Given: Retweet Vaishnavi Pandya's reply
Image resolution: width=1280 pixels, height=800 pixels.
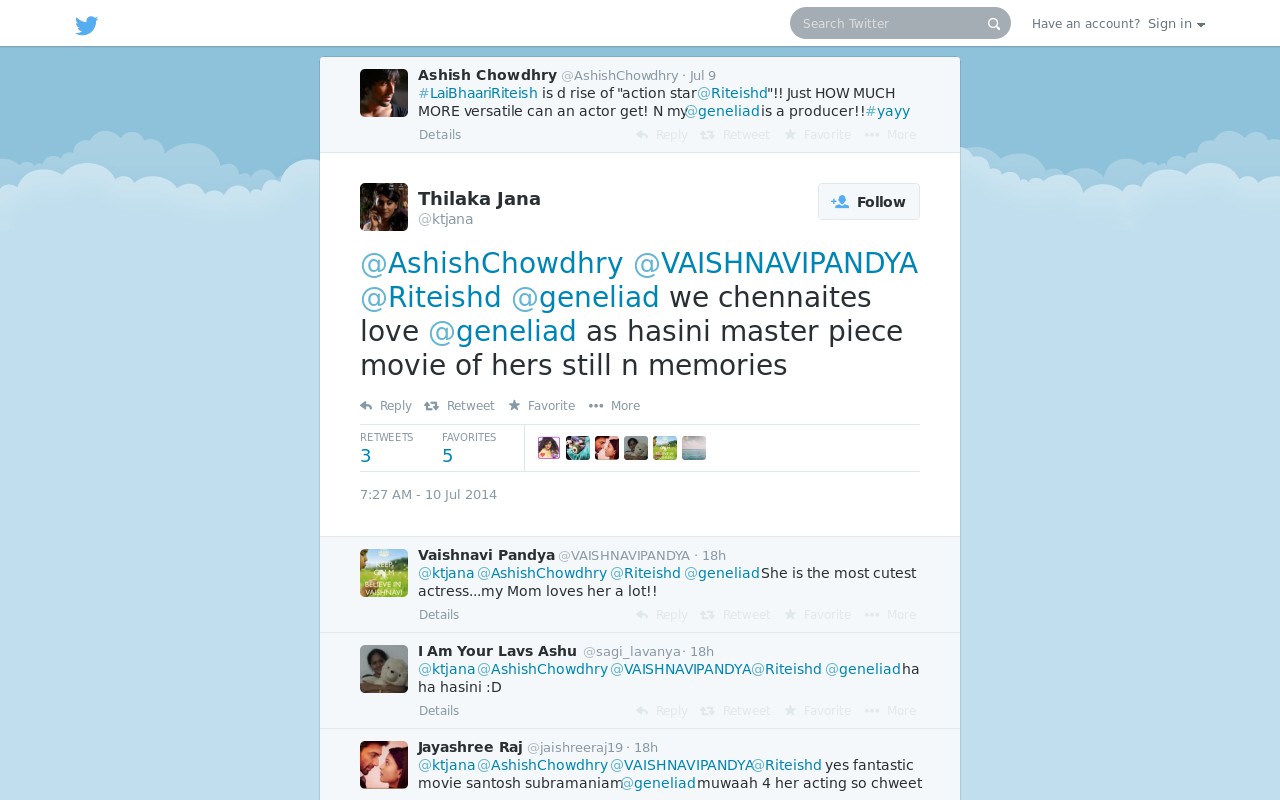Looking at the screenshot, I should click(x=736, y=615).
